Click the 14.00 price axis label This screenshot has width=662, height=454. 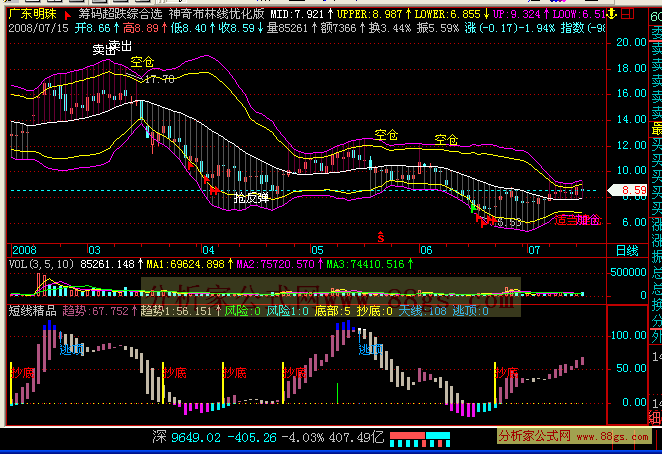pyautogui.click(x=631, y=120)
